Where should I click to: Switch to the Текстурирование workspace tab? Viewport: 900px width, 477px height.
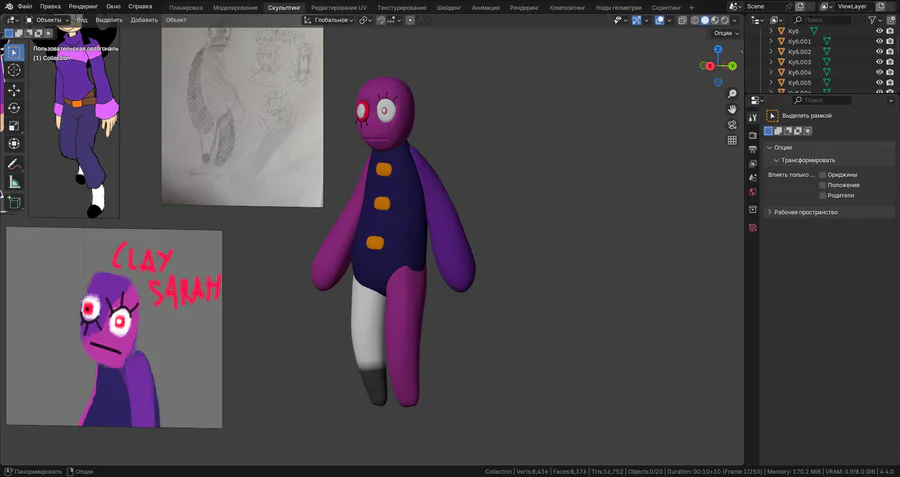[x=402, y=7]
